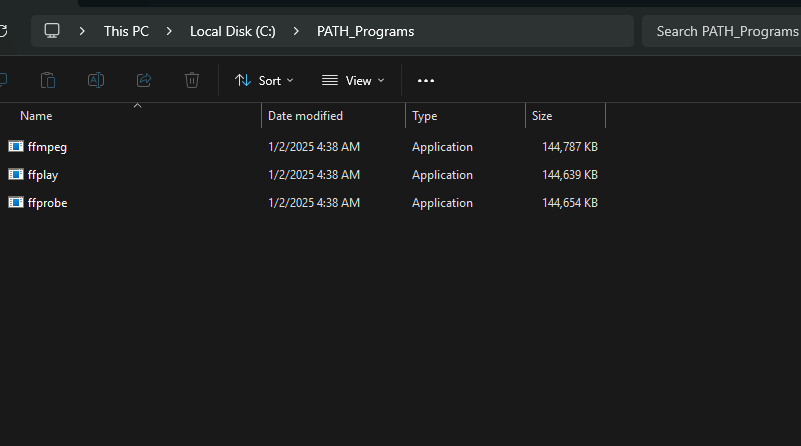Click the Share icon in the toolbar
This screenshot has height=446, width=801.
[144, 80]
